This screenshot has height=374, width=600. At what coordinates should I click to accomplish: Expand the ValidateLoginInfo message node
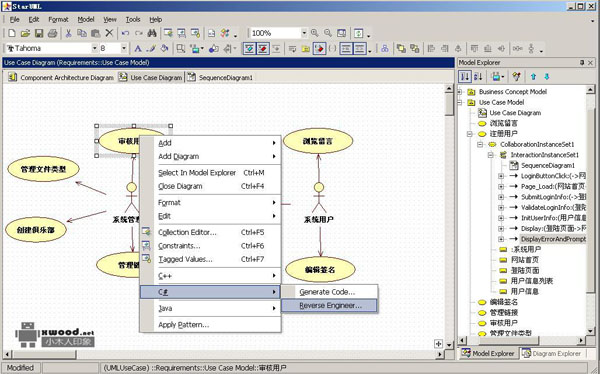click(501, 207)
